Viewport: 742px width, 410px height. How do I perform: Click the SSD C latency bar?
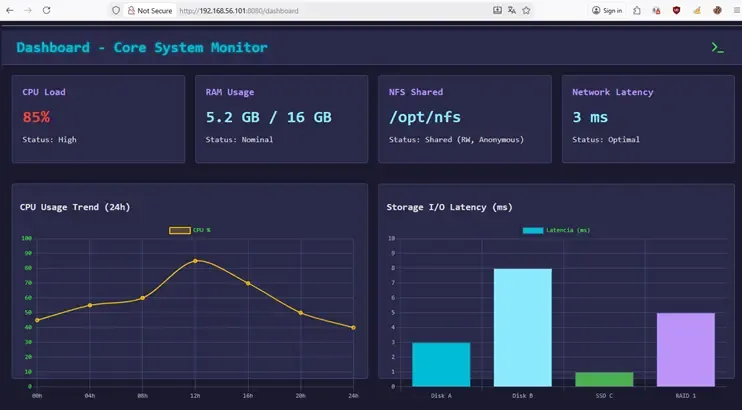click(604, 379)
